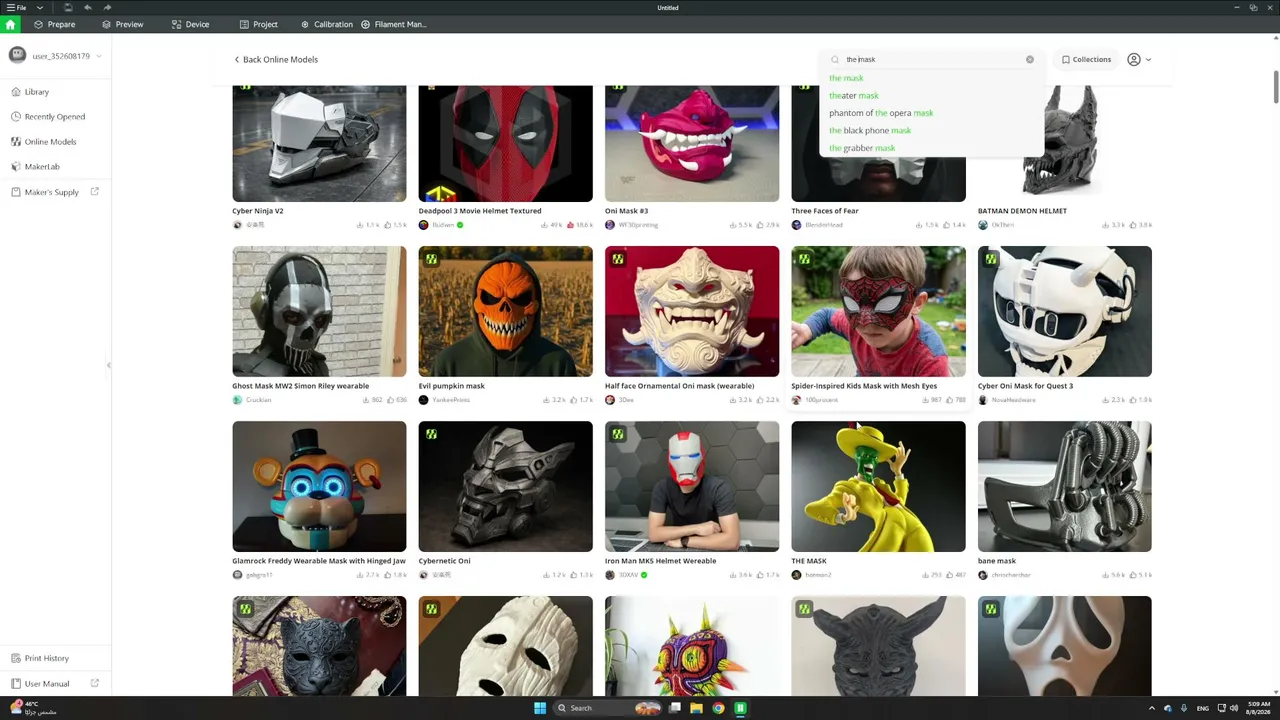Click the redo arrow in the title bar
The image size is (1280, 720).
coord(107,8)
